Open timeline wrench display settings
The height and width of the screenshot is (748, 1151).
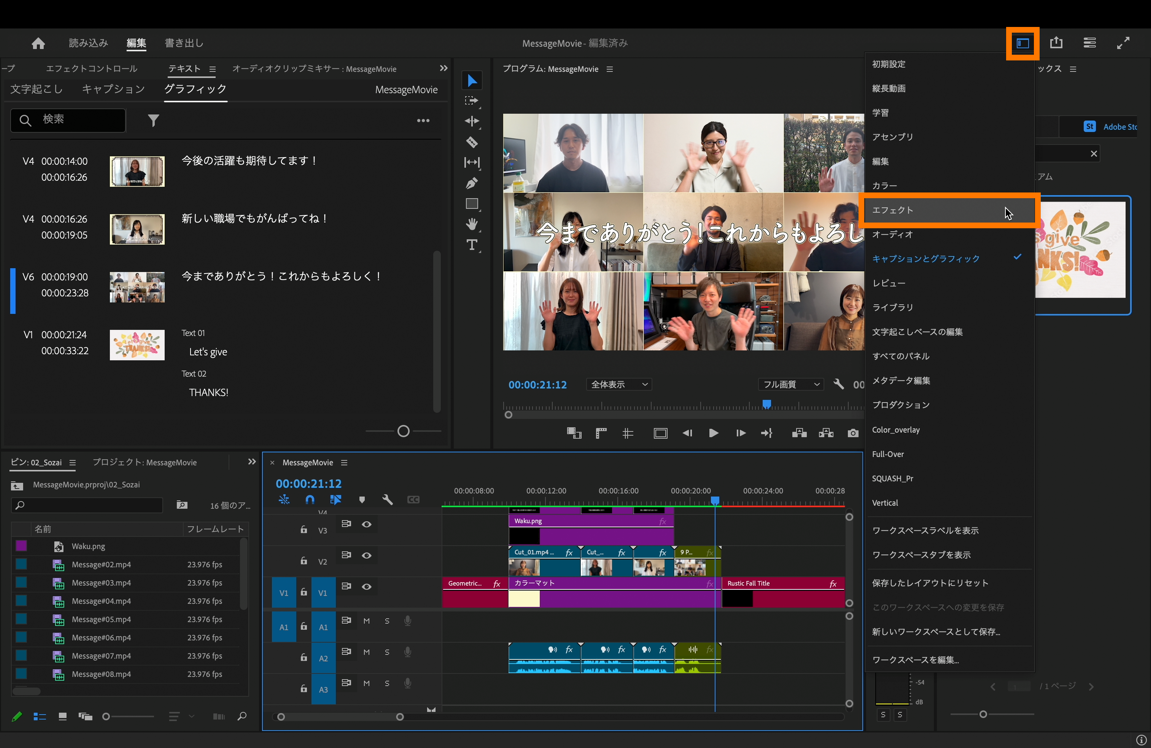[387, 499]
